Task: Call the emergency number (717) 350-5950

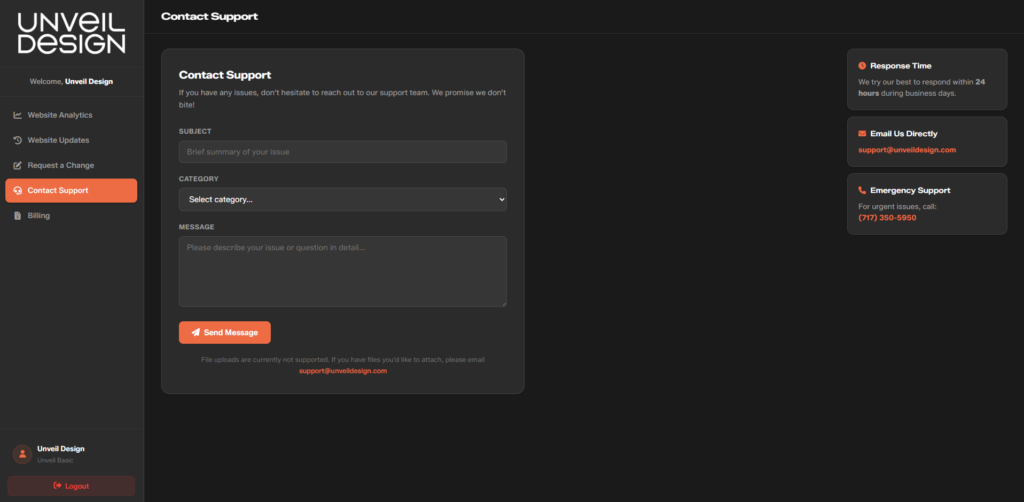Action: click(x=887, y=218)
